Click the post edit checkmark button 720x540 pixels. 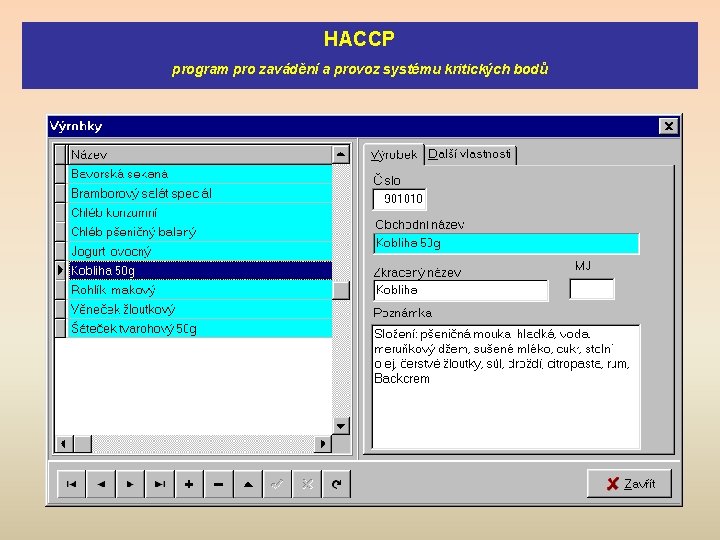(277, 484)
